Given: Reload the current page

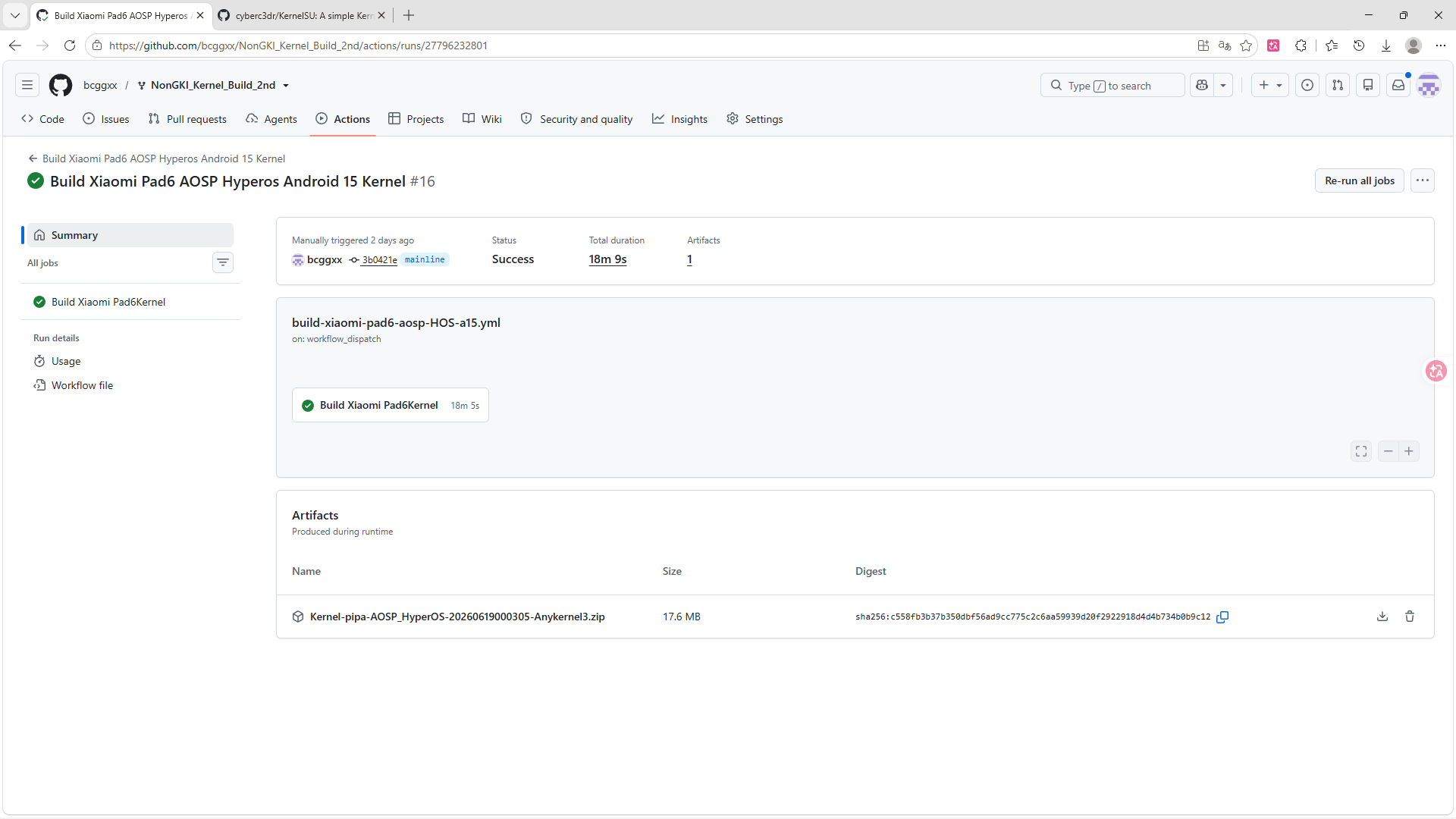Looking at the screenshot, I should point(70,45).
